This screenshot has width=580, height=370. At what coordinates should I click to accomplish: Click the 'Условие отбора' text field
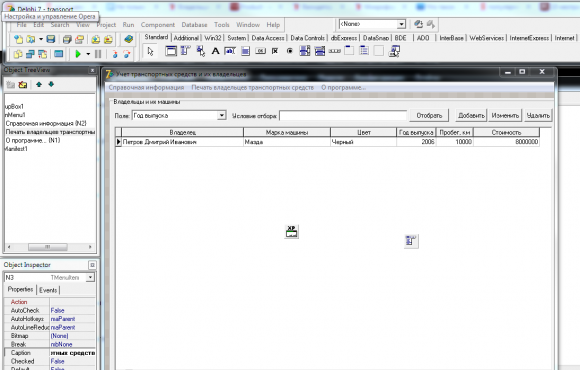coord(343,115)
